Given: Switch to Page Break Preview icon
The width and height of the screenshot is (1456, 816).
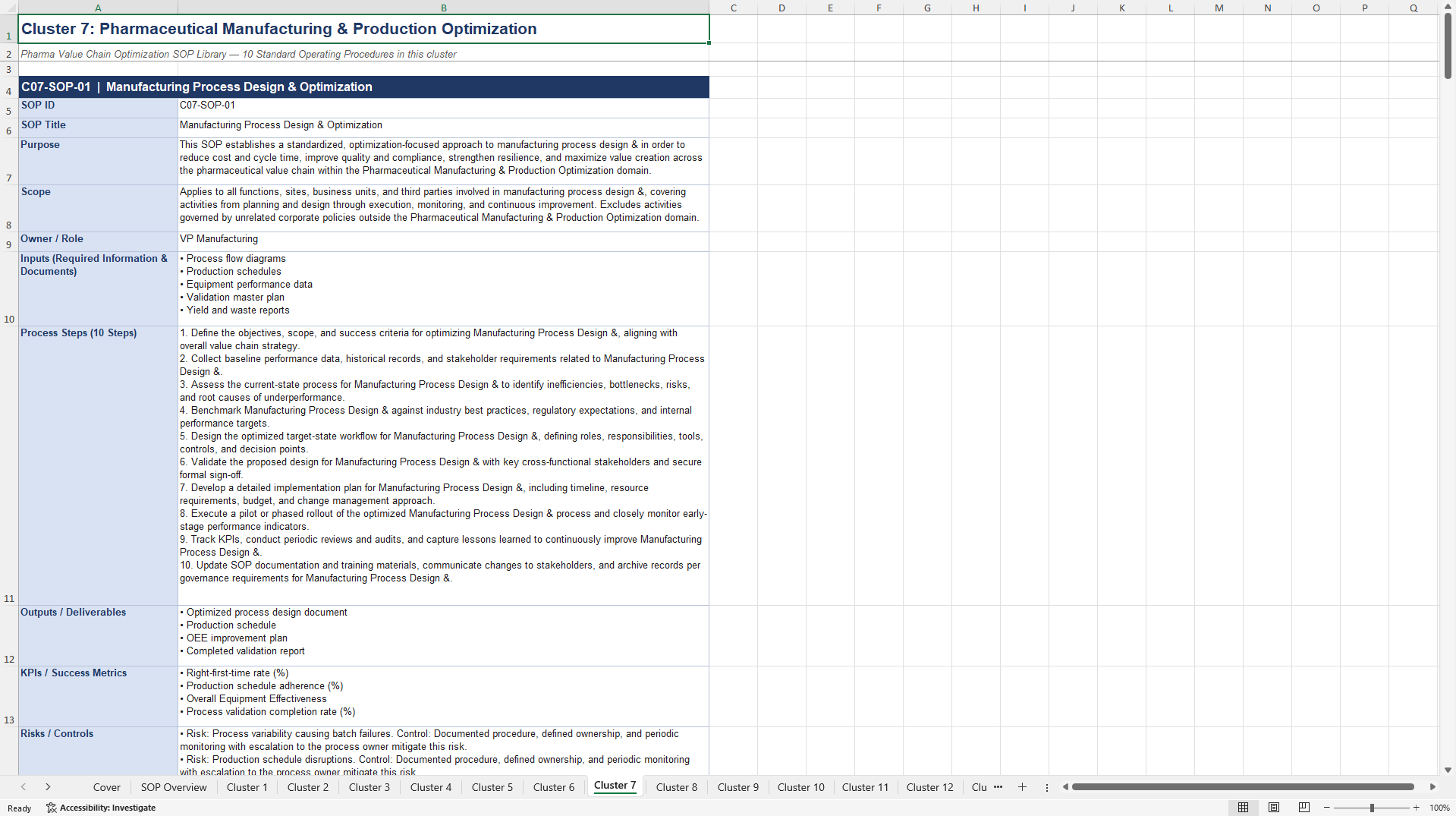Looking at the screenshot, I should pos(1304,808).
